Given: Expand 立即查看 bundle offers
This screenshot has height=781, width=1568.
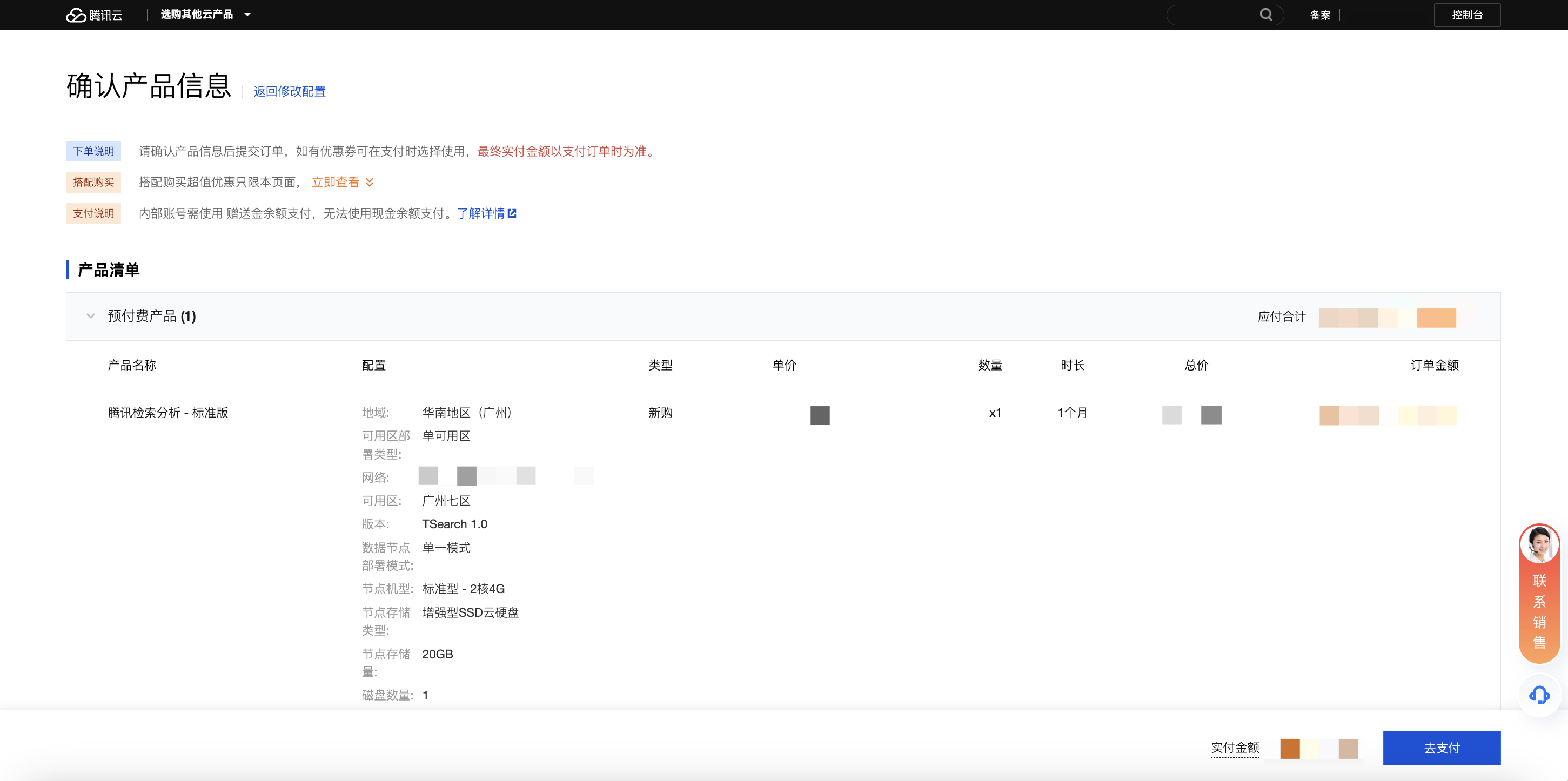Looking at the screenshot, I should [x=343, y=183].
